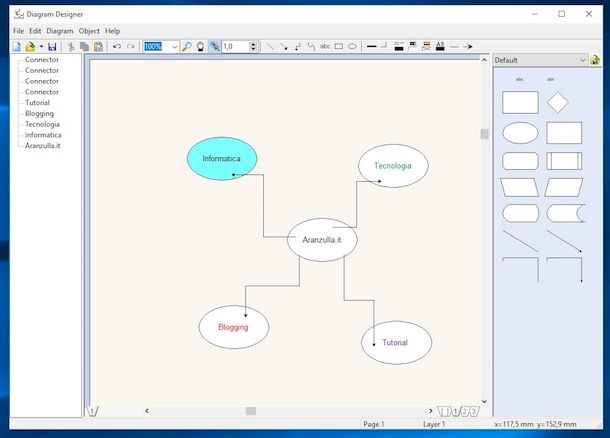Click the black bar colour icon
This screenshot has height=438, width=610.
pyautogui.click(x=399, y=47)
